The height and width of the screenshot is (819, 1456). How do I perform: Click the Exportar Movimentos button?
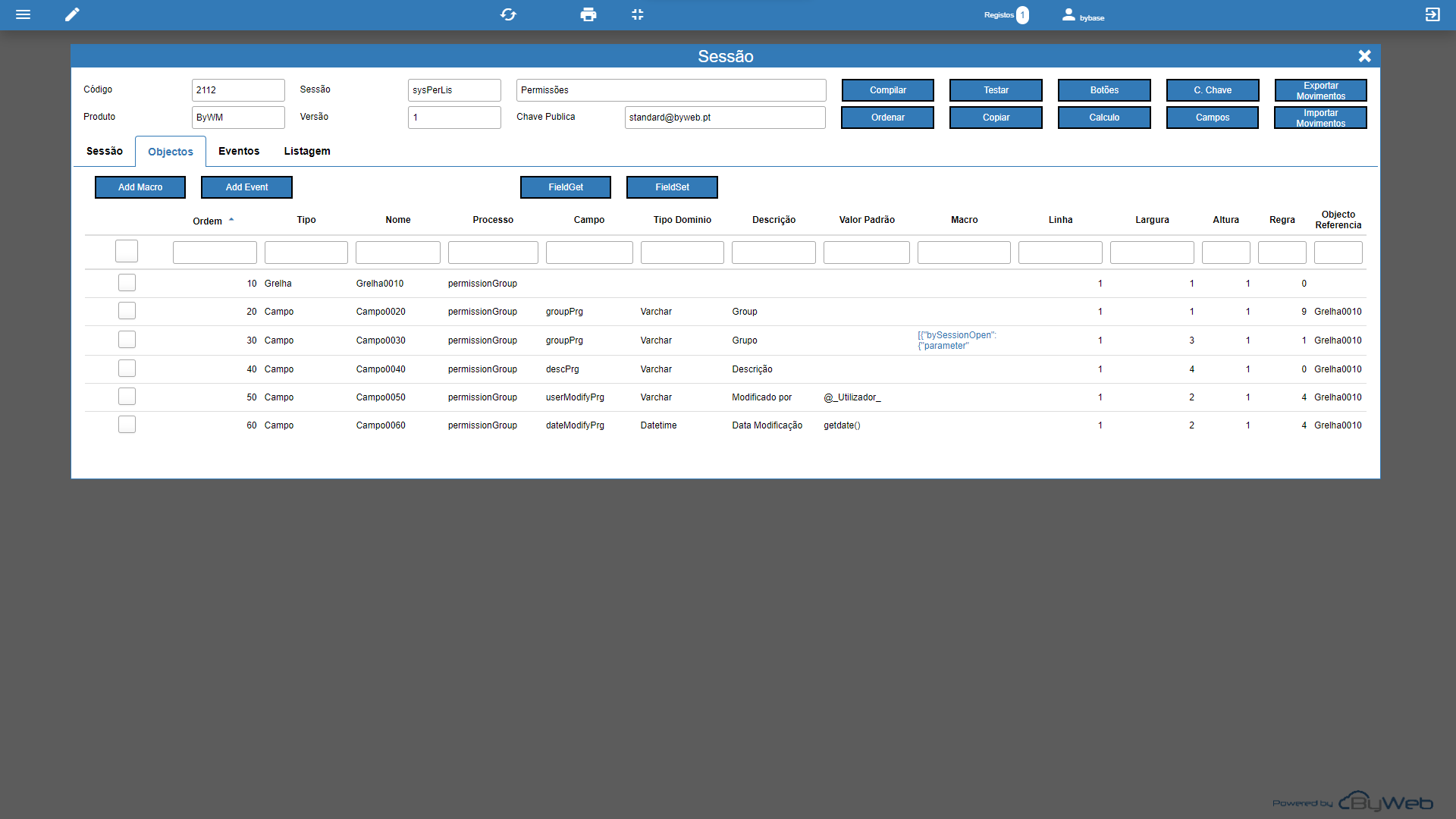point(1320,90)
